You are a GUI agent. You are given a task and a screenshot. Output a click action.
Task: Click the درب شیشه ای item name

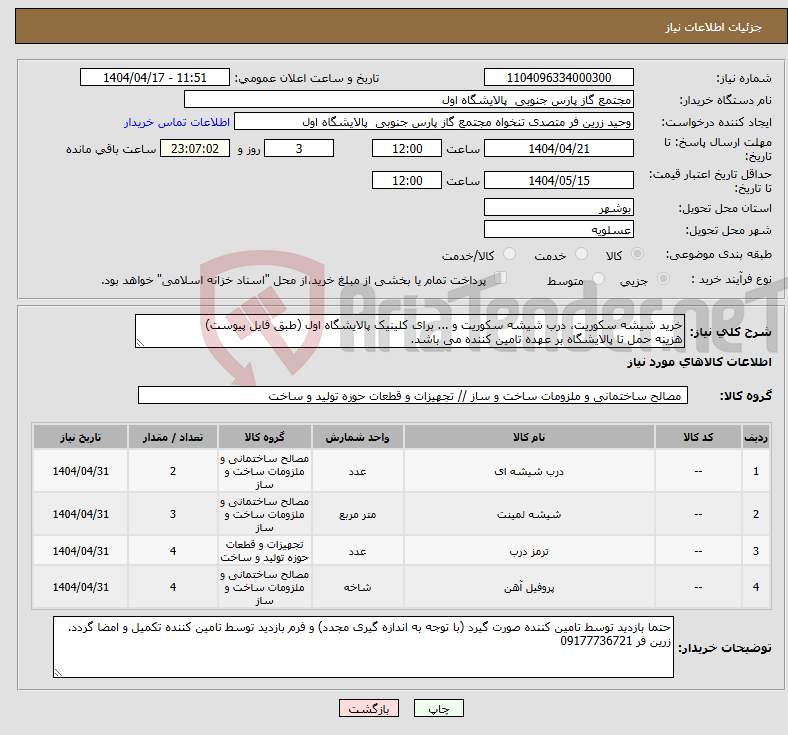529,471
